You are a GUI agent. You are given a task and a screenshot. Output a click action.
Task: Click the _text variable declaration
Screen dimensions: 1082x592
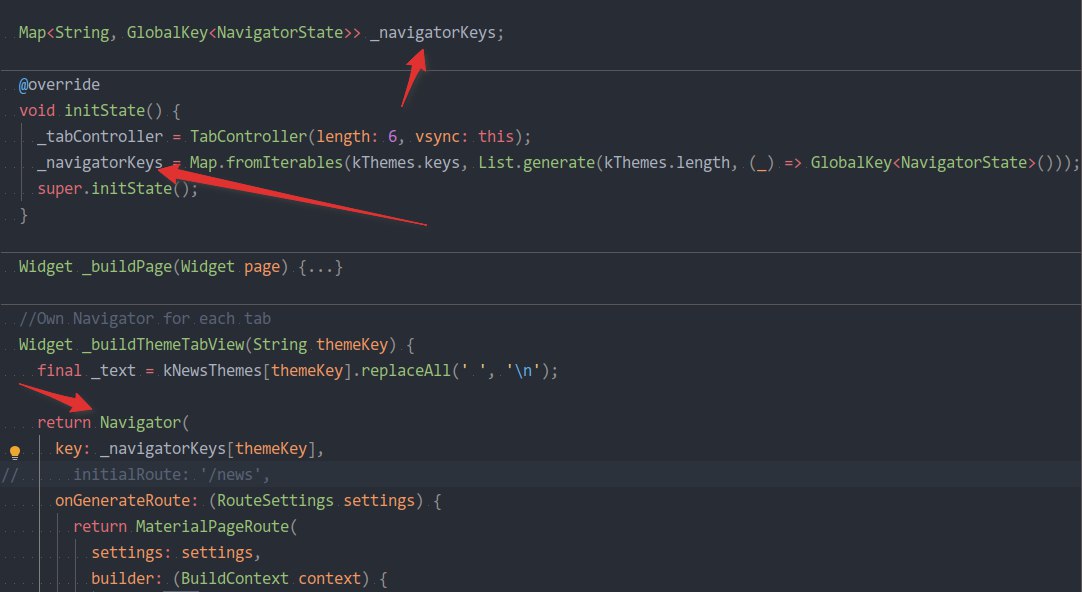point(113,371)
